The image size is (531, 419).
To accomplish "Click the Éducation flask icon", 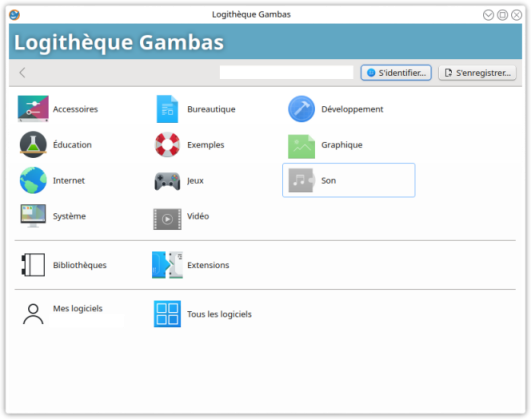I will pos(33,145).
